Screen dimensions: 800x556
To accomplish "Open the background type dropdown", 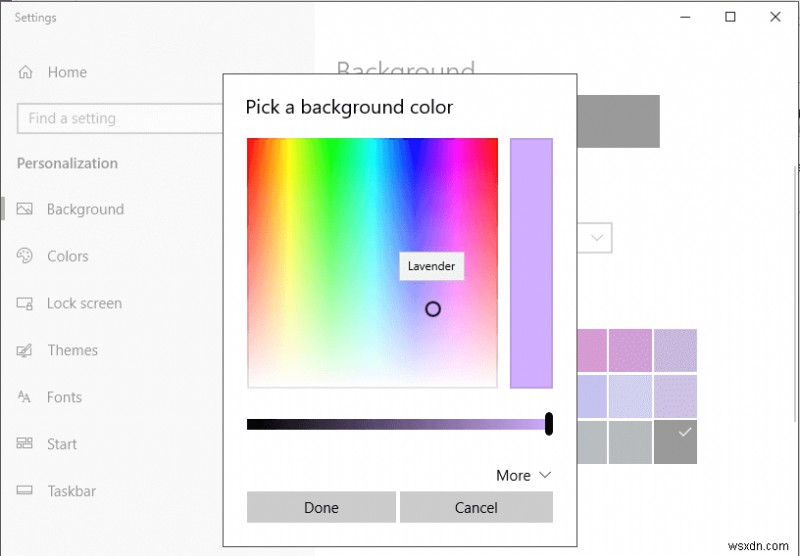I will 596,238.
